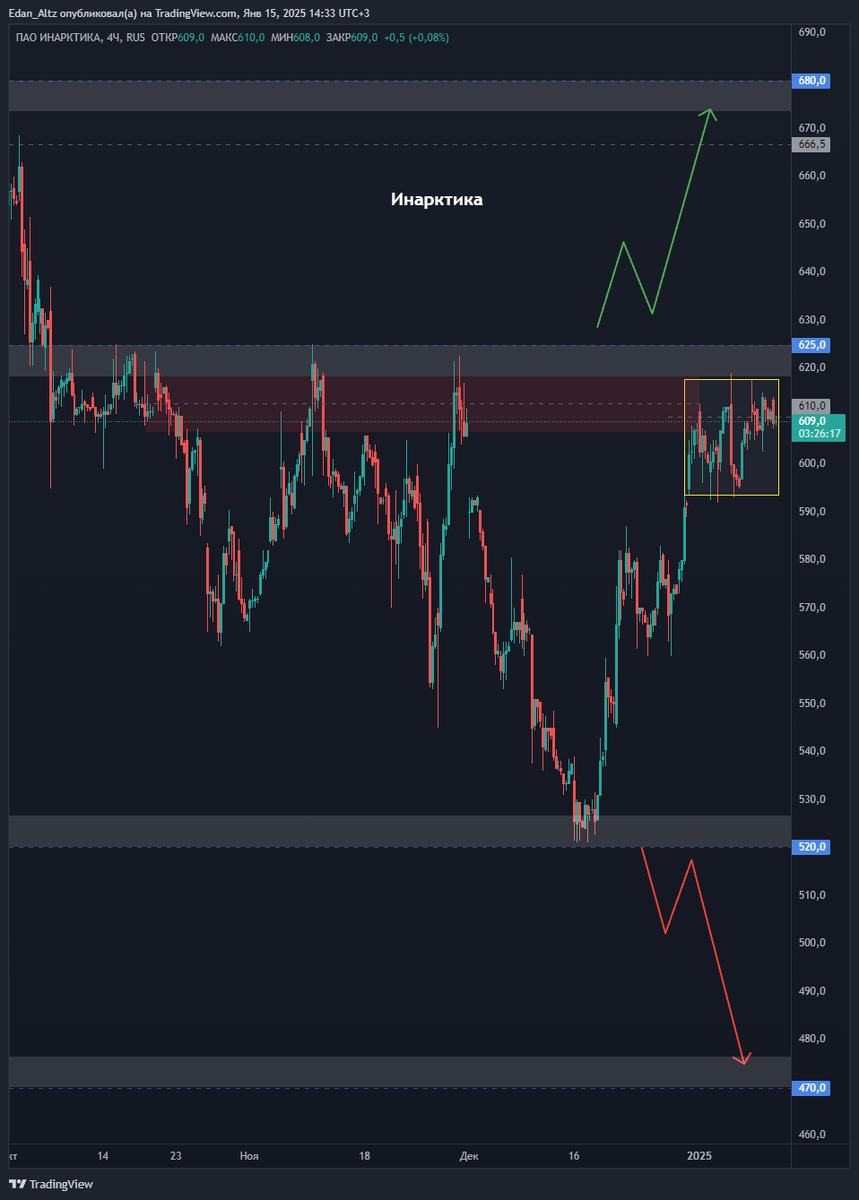Click the ЗАКР 609,0 close value
Viewport: 859px width, 1200px height.
[352, 37]
